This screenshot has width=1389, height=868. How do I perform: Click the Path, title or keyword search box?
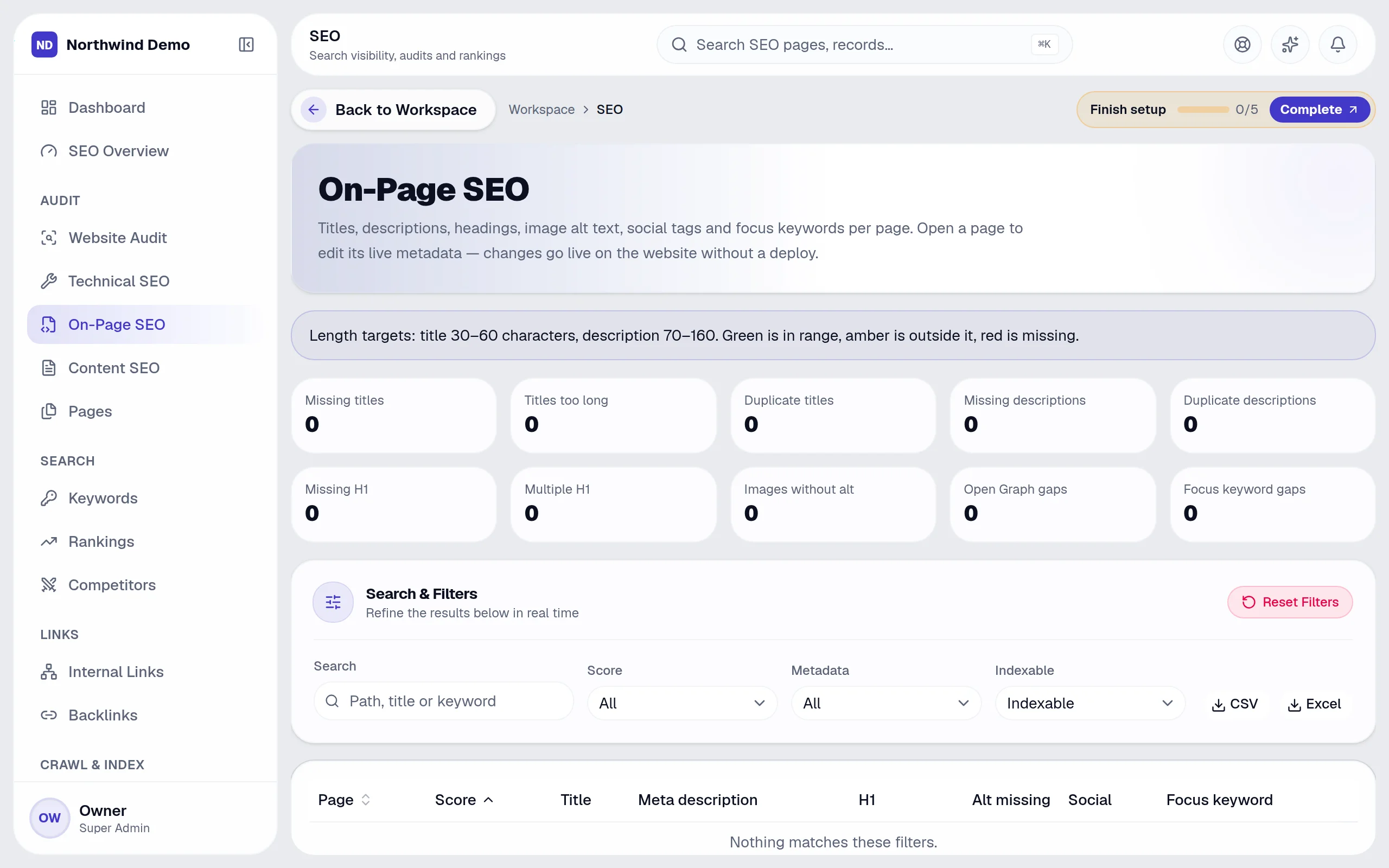point(443,701)
